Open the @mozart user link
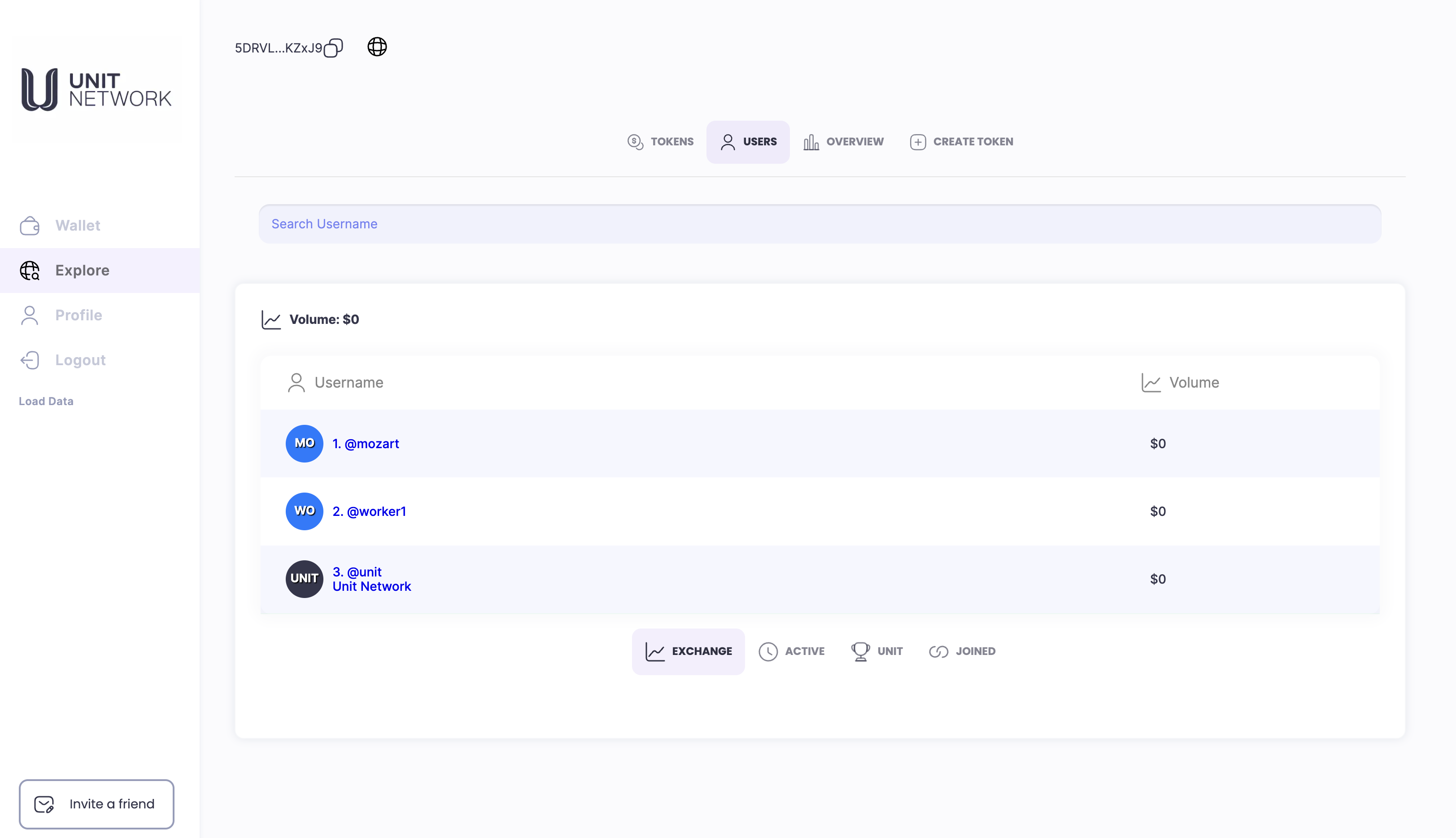Image resolution: width=1456 pixels, height=838 pixels. point(366,444)
